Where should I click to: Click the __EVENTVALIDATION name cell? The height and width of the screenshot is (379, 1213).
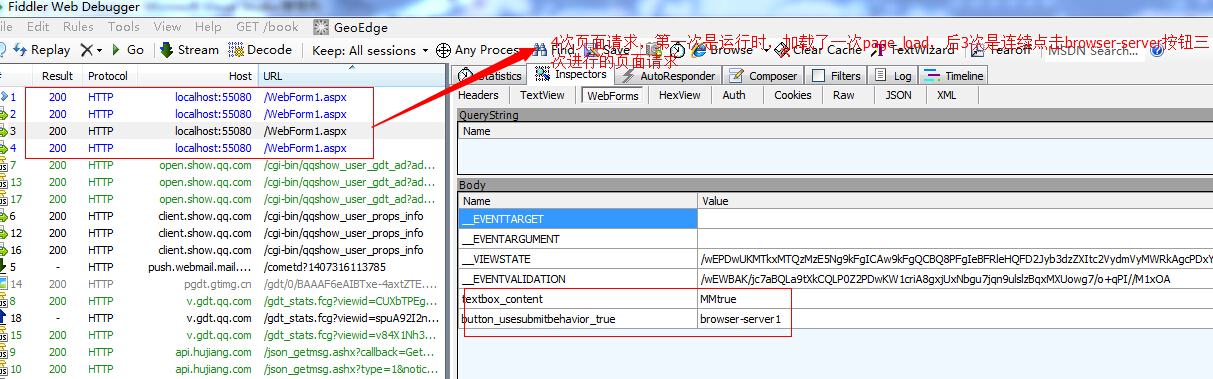coord(577,279)
